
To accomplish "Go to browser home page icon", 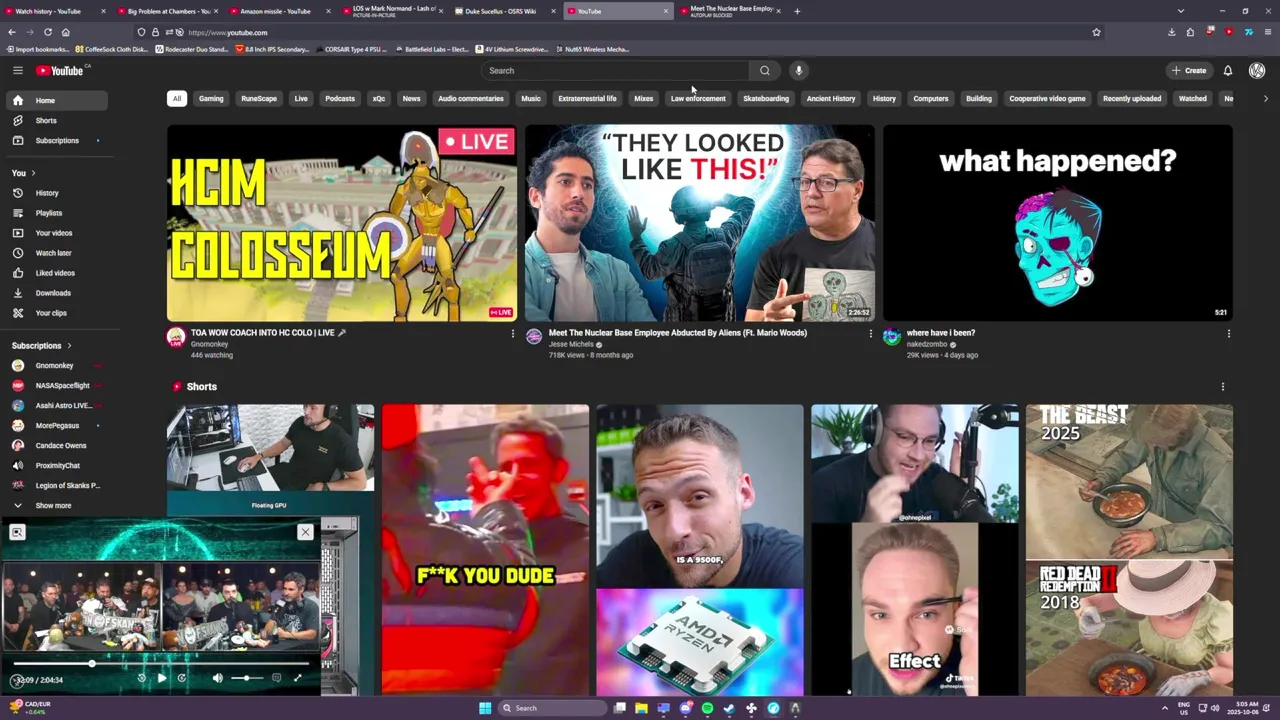I will click(x=66, y=32).
